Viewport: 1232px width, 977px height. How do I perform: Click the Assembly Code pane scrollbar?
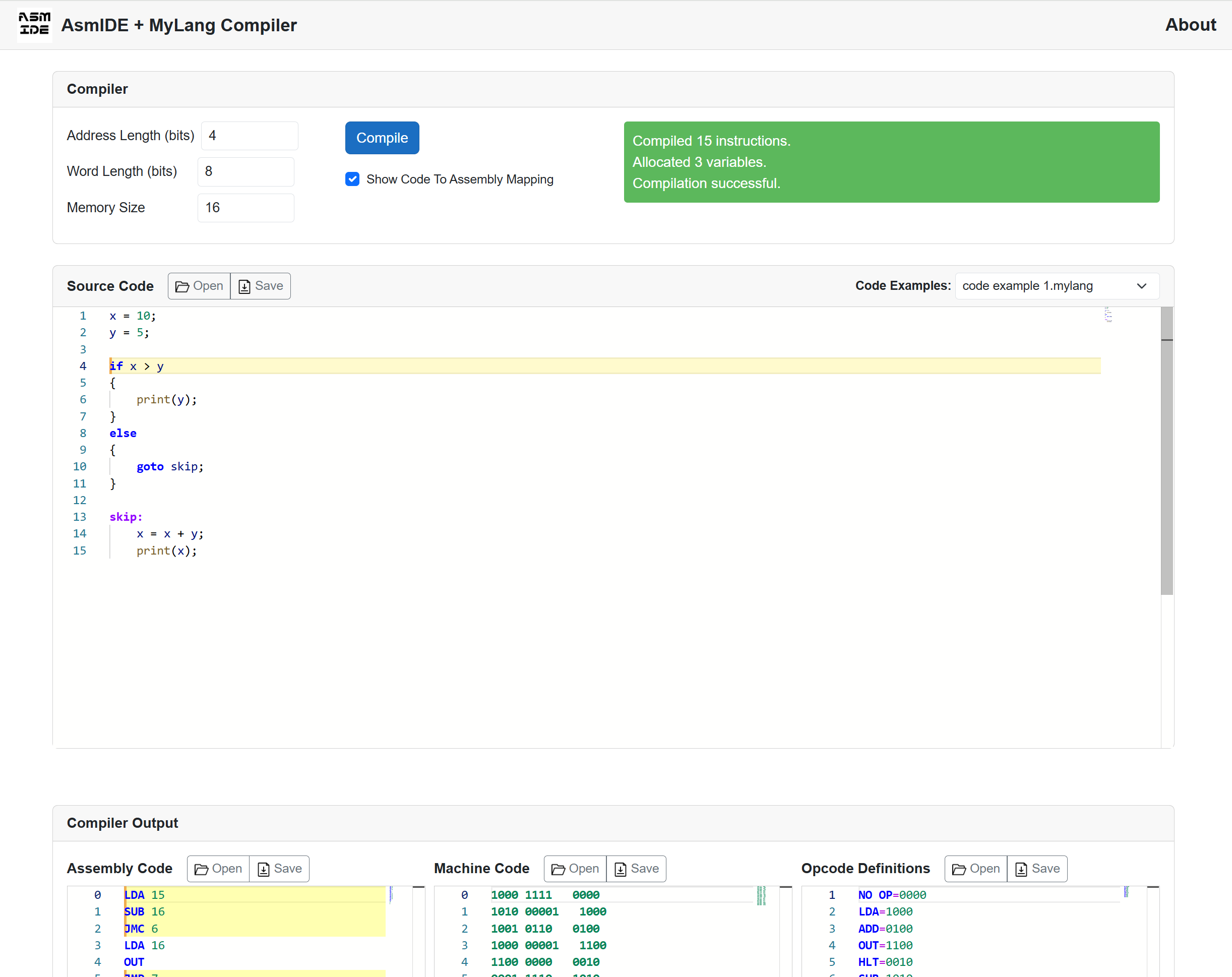pos(418,931)
